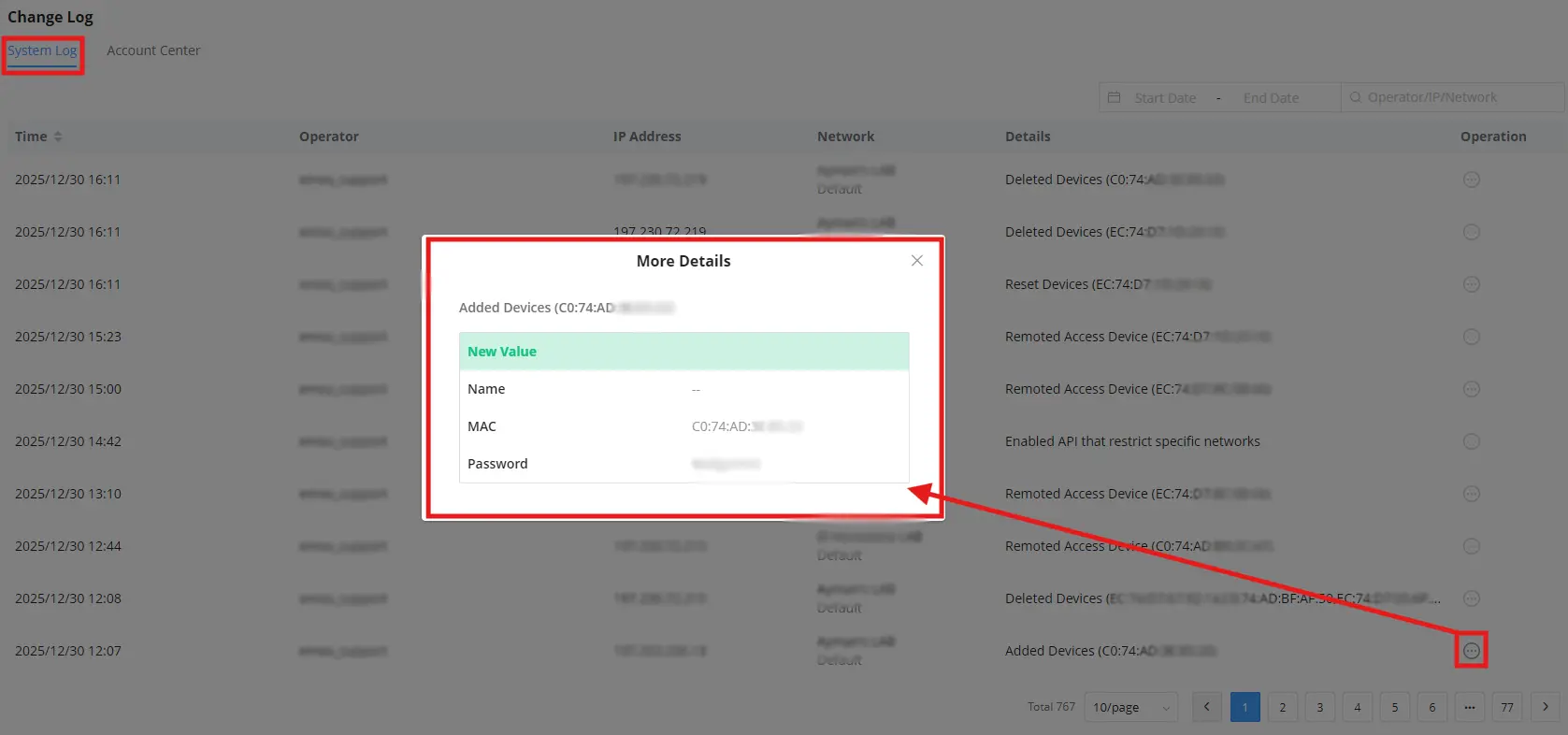This screenshot has width=1568, height=735.
Task: Set the Start Date field
Action: 1165,98
